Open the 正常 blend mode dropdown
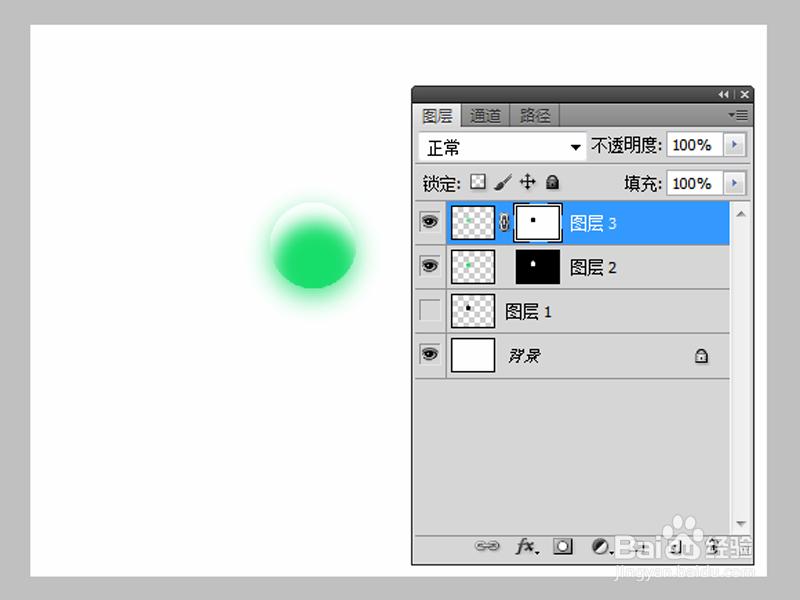 tap(502, 147)
